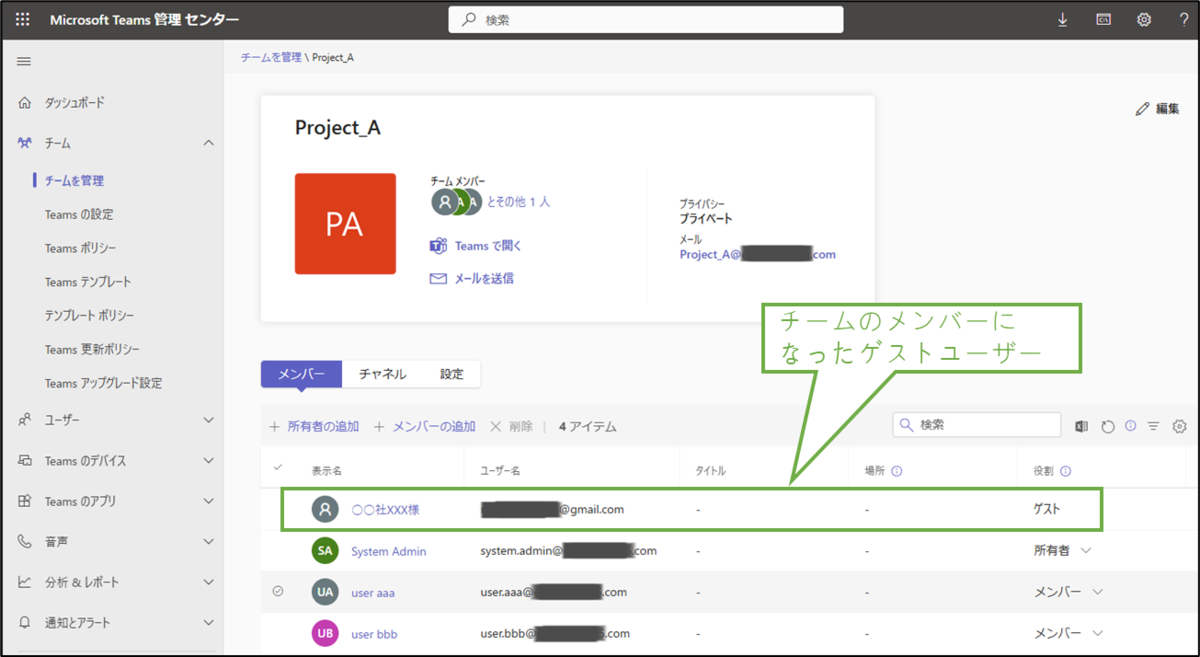Click the 分析 & レポート chart icon
Image resolution: width=1200 pixels, height=657 pixels.
click(x=25, y=582)
